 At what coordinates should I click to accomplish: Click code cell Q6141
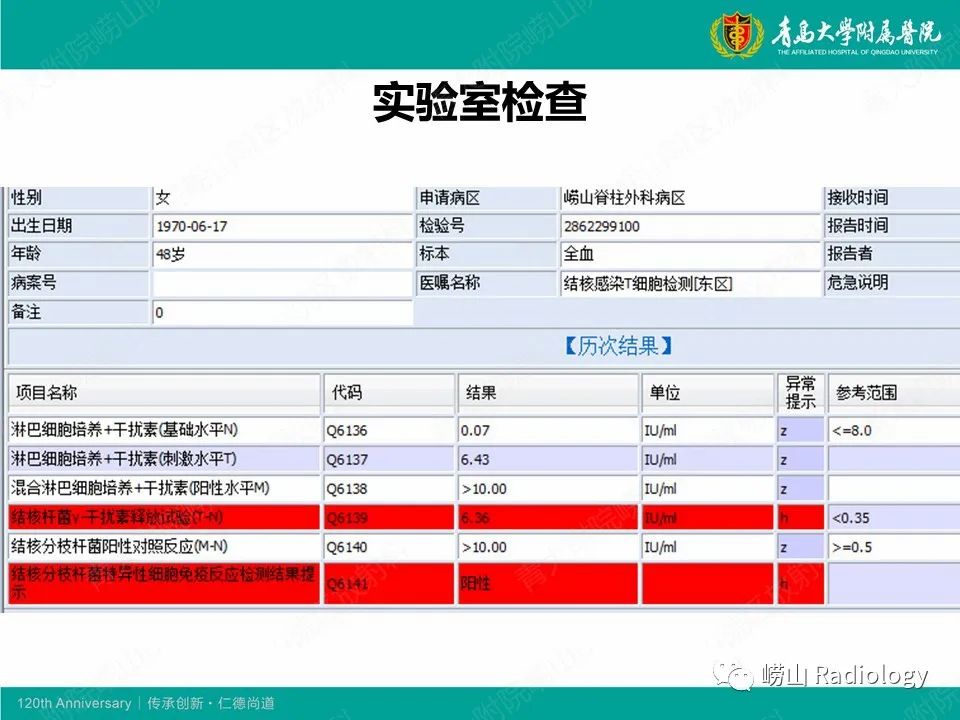click(x=389, y=583)
